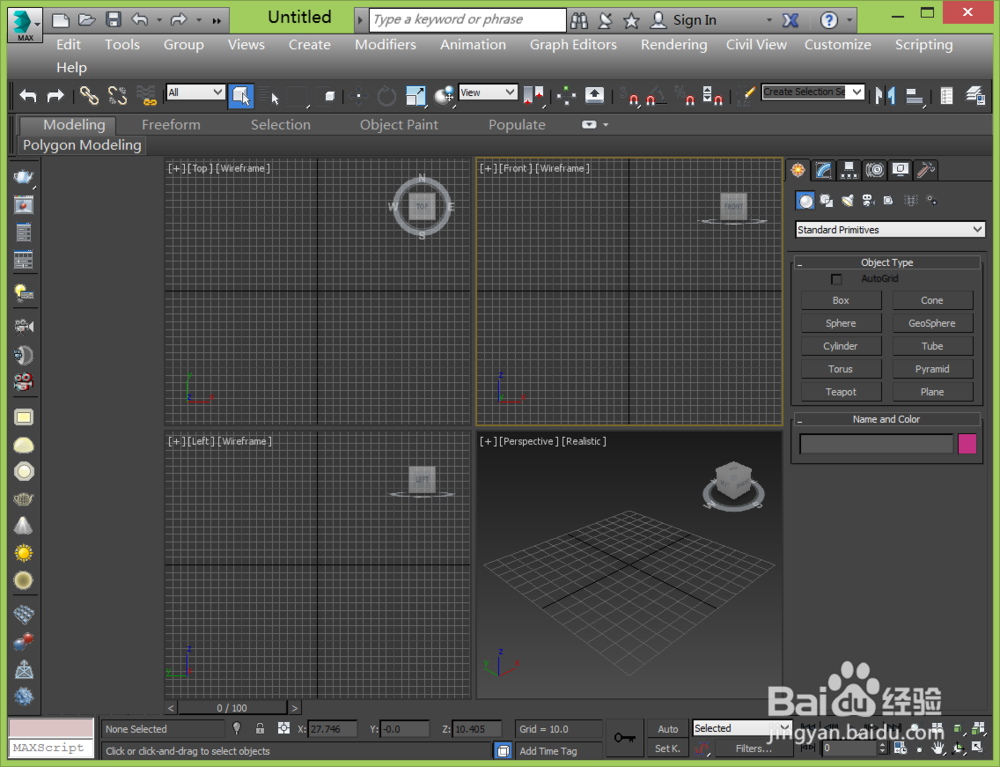Open the Display command panel tab
This screenshot has height=767, width=1000.
coord(900,170)
